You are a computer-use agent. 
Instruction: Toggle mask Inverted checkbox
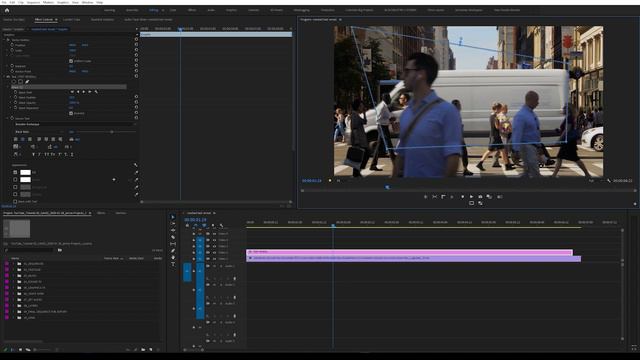click(x=71, y=113)
